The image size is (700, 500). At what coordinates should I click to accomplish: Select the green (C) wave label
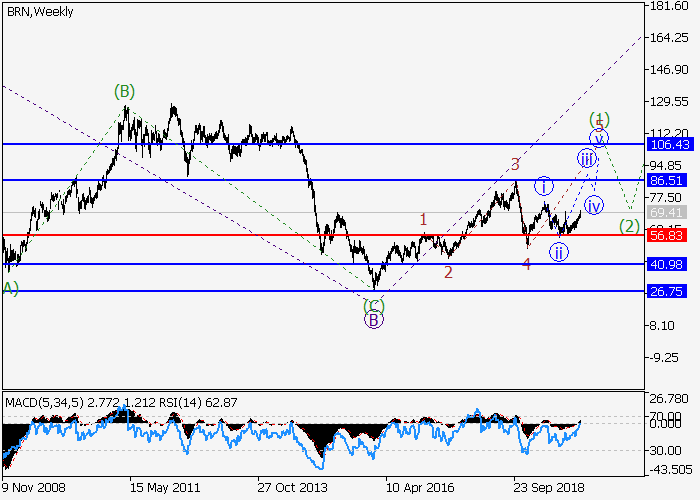click(373, 304)
